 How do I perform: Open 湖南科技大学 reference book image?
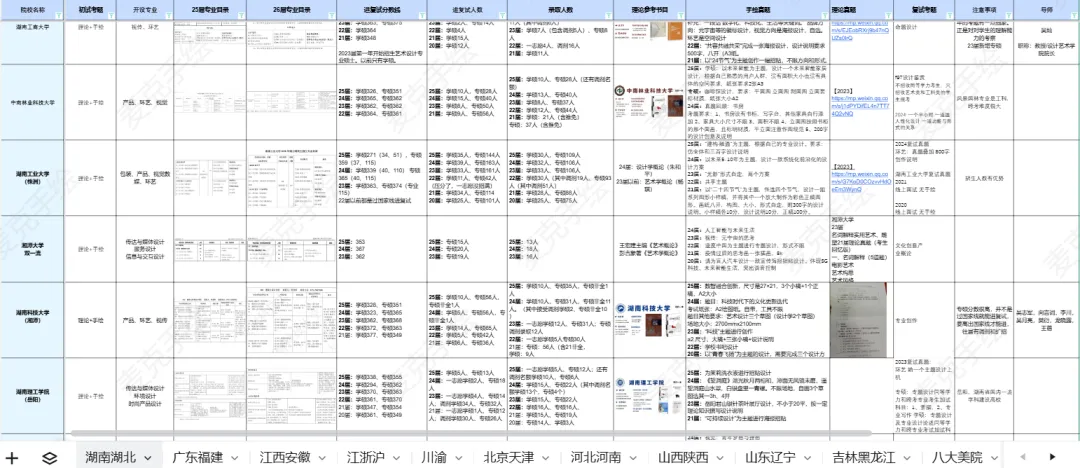[x=650, y=322]
